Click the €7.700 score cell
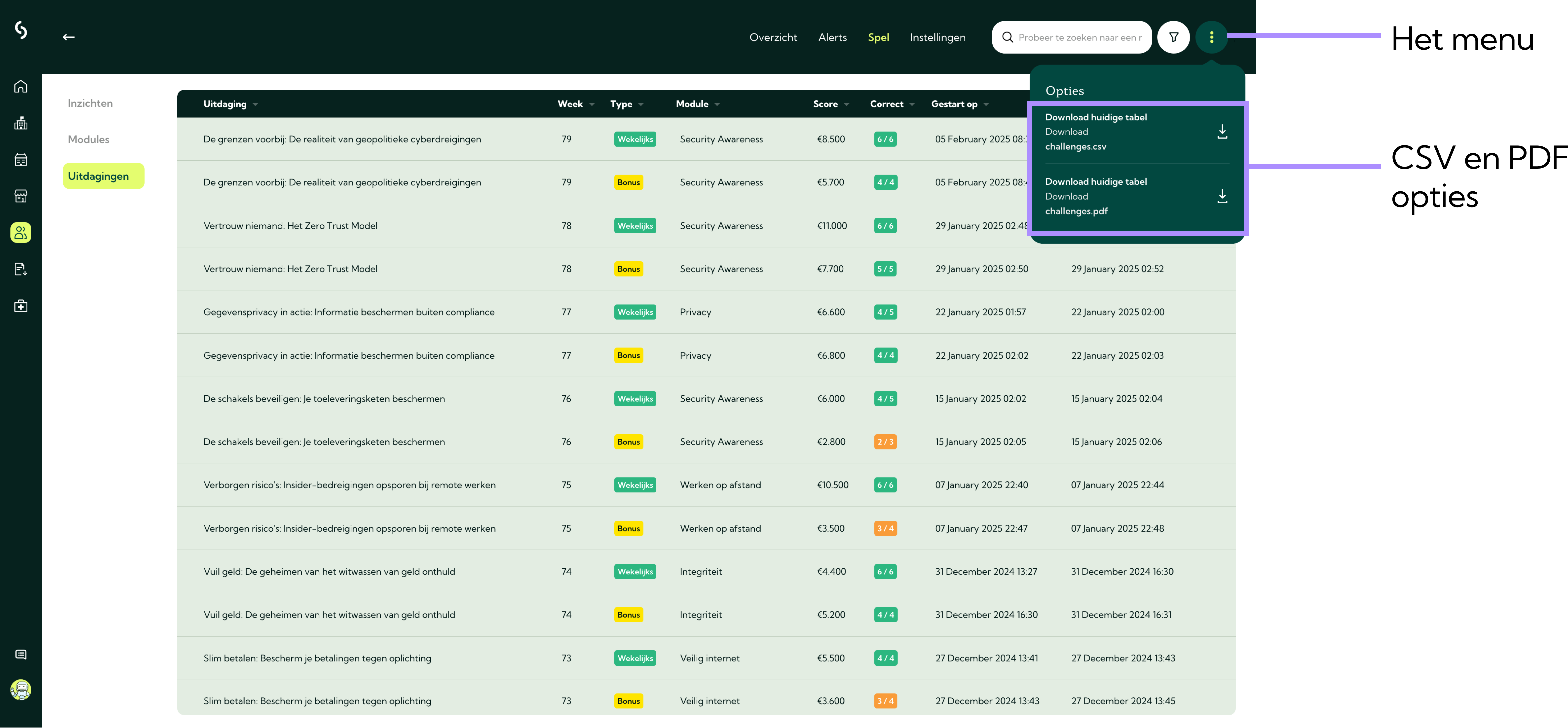Screen dimensions: 1568x728 [x=830, y=269]
